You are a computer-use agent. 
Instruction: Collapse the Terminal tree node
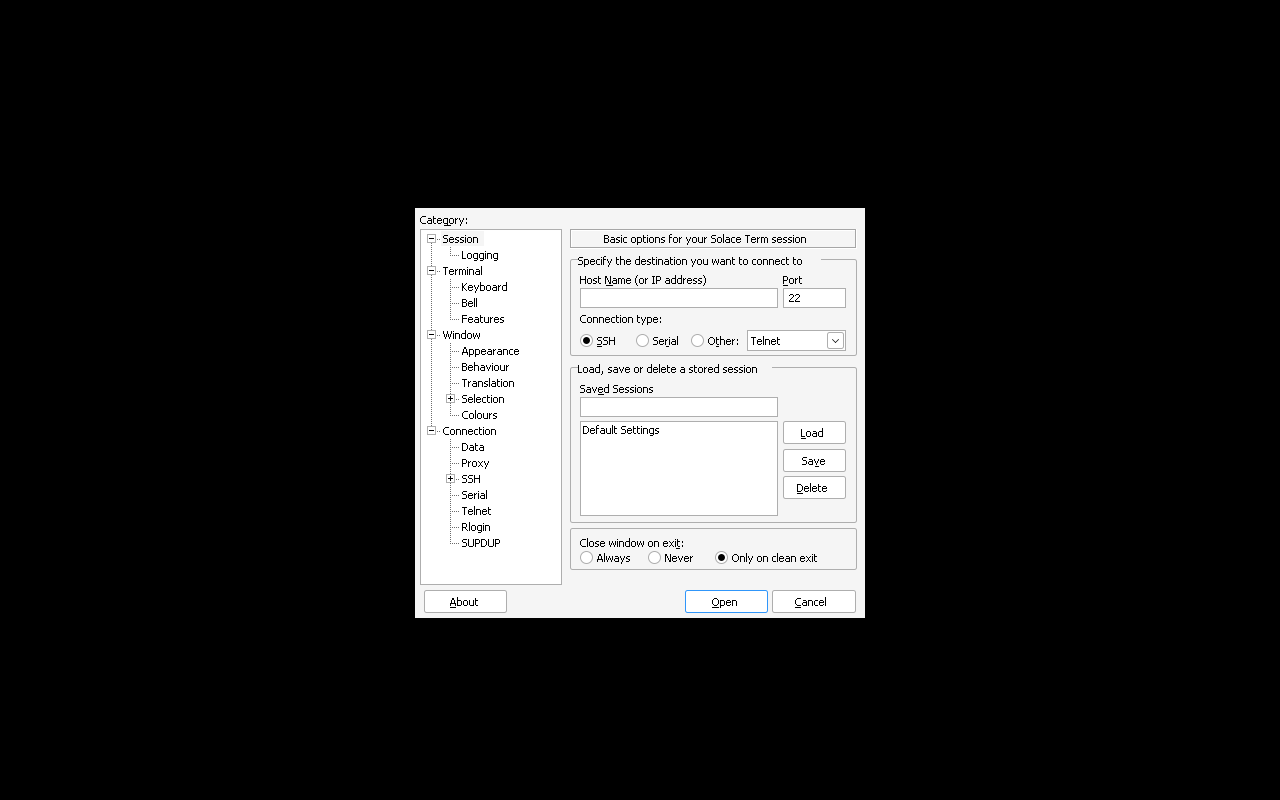(432, 271)
